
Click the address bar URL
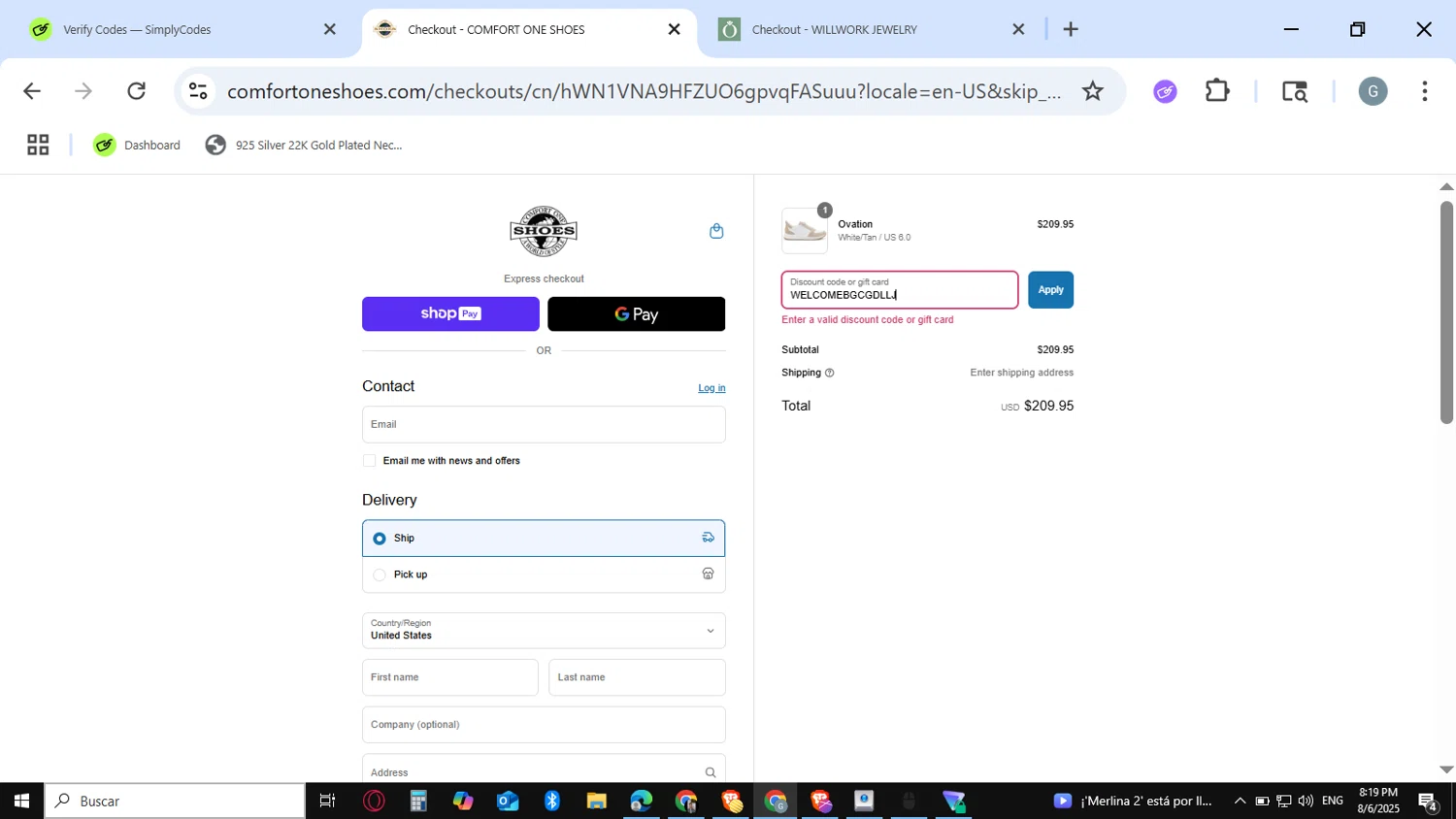click(645, 91)
